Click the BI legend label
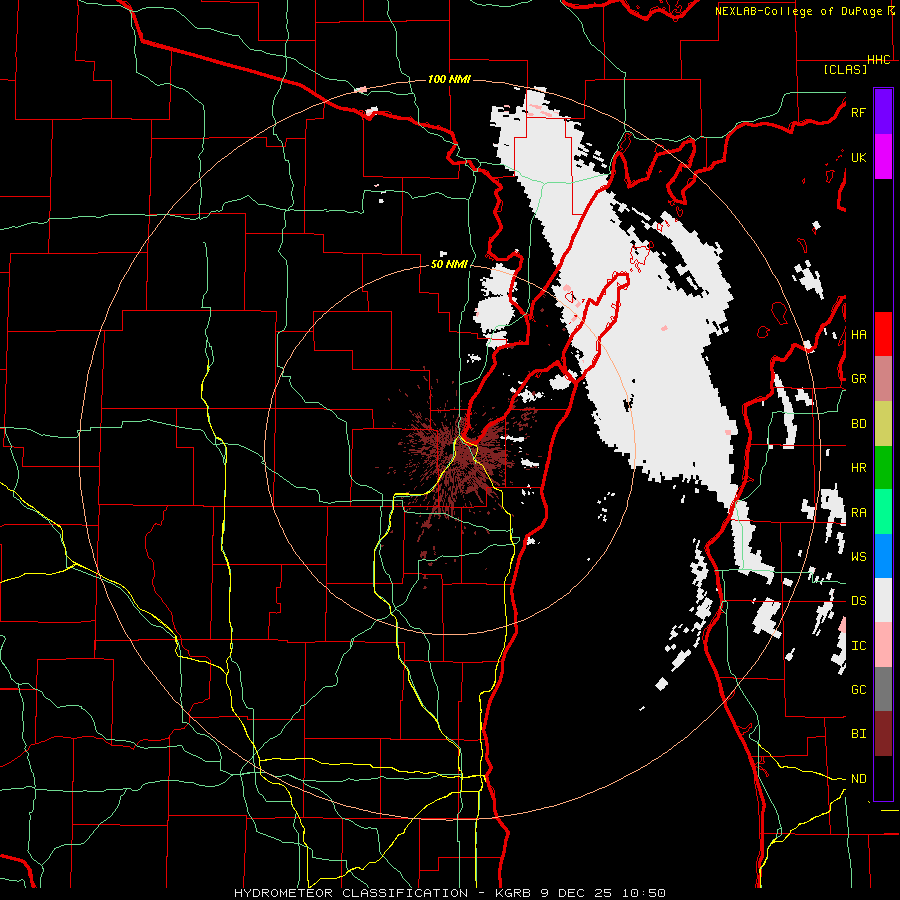The image size is (900, 900). (x=858, y=734)
